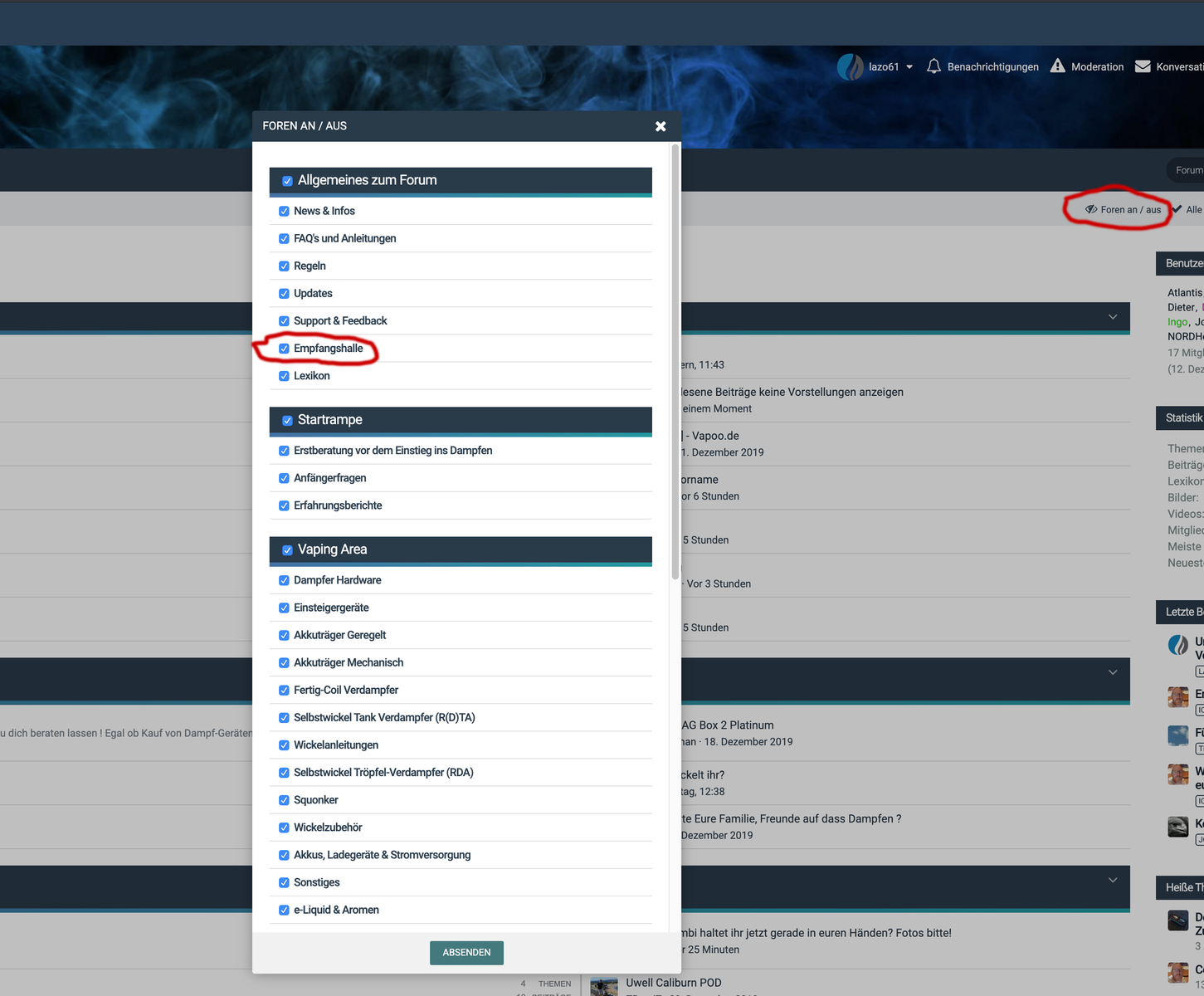Toggle the Allgemeines zum Forum category checkbox
The image size is (1204, 996).
(x=287, y=181)
